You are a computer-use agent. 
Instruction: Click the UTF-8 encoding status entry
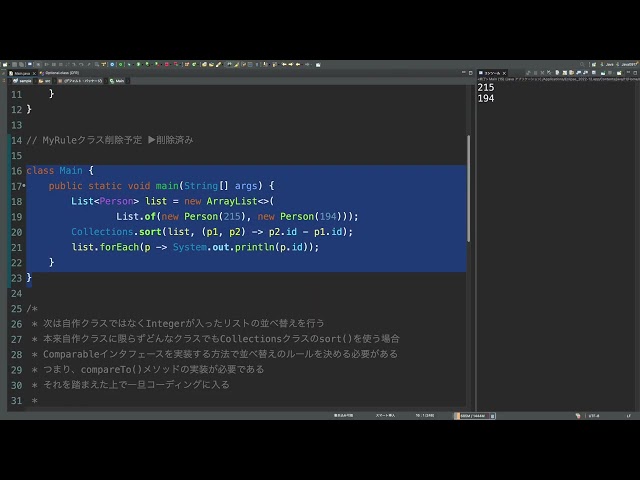594,416
